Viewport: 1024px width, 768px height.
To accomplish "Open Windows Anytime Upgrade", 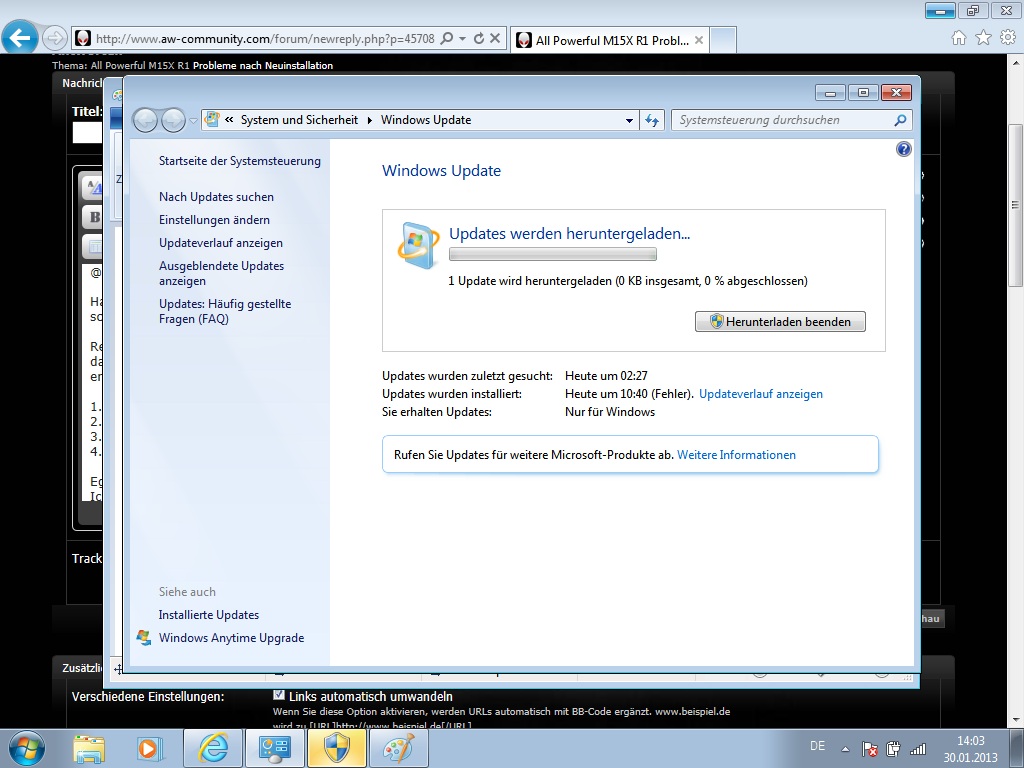I will click(231, 637).
